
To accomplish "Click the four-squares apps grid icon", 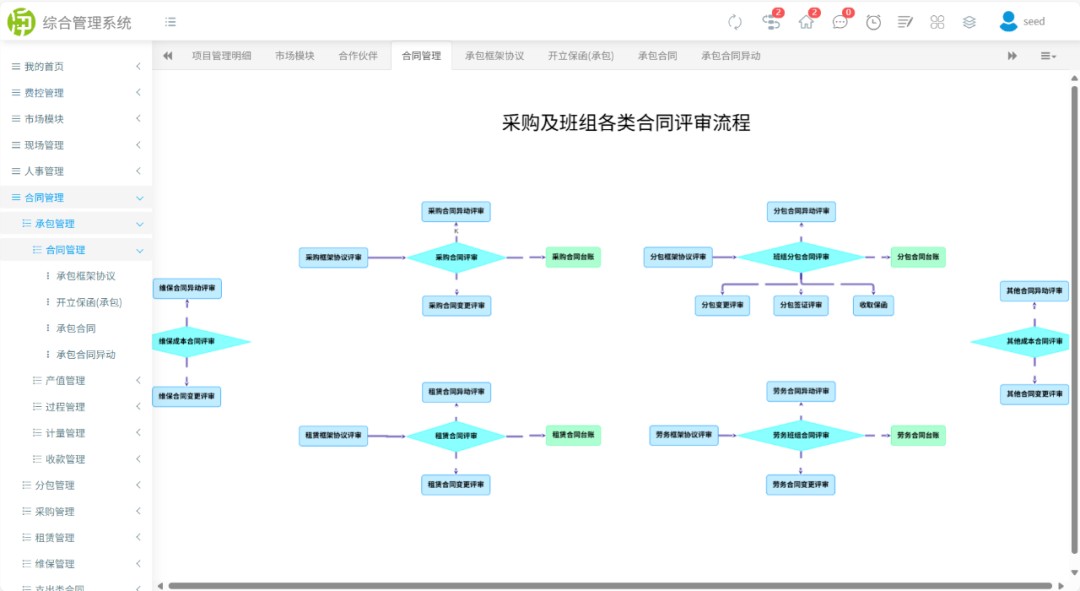I will [x=937, y=22].
